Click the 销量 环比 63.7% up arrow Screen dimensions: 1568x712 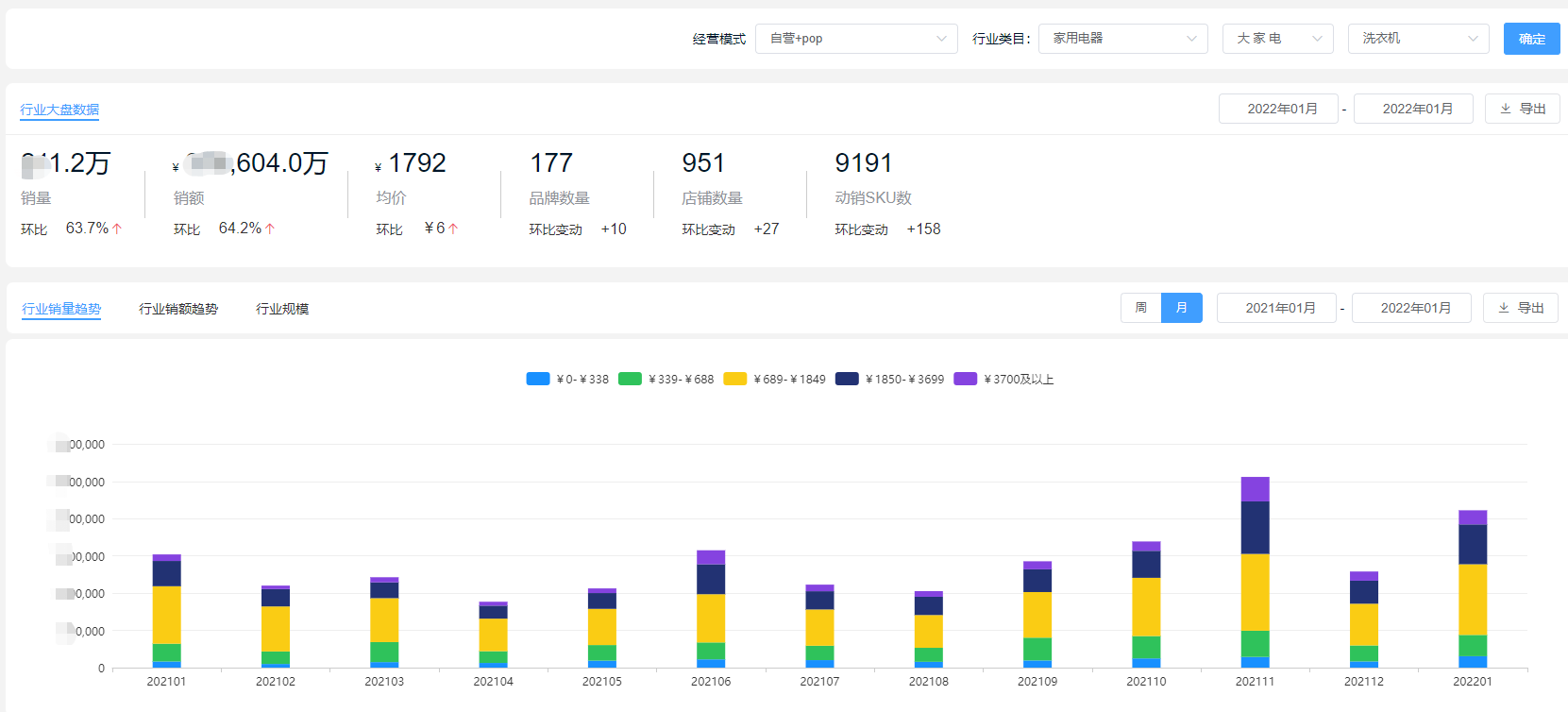coord(117,229)
